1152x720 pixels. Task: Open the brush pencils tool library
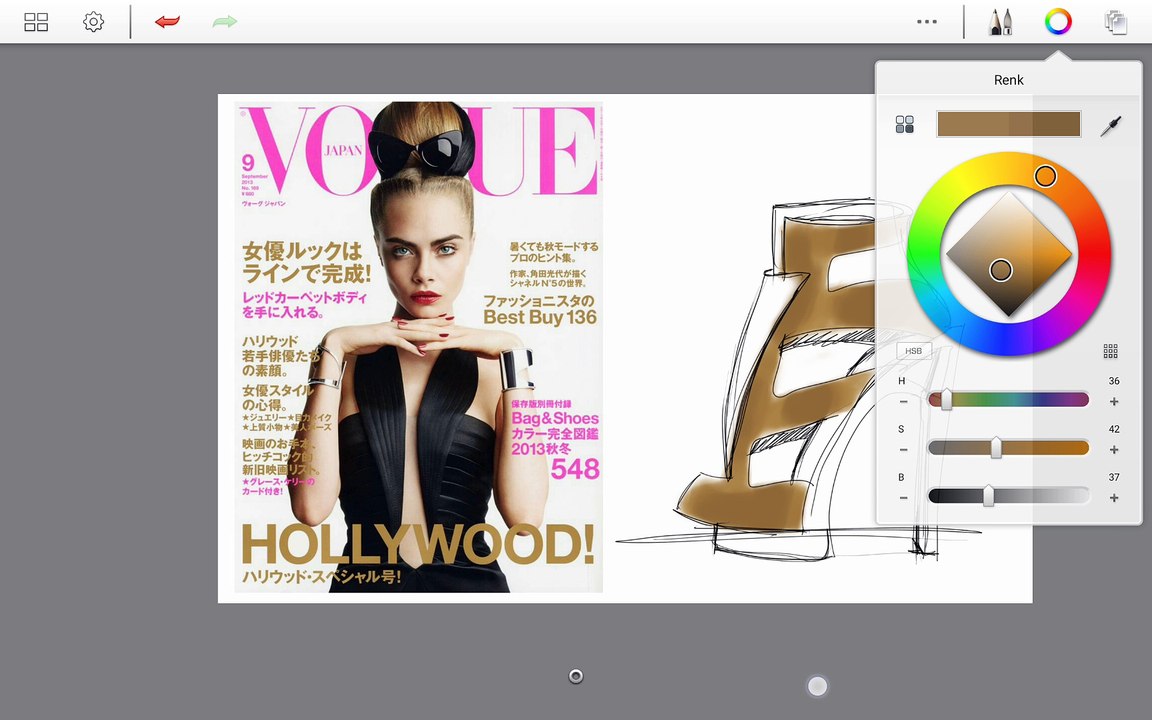[1000, 22]
